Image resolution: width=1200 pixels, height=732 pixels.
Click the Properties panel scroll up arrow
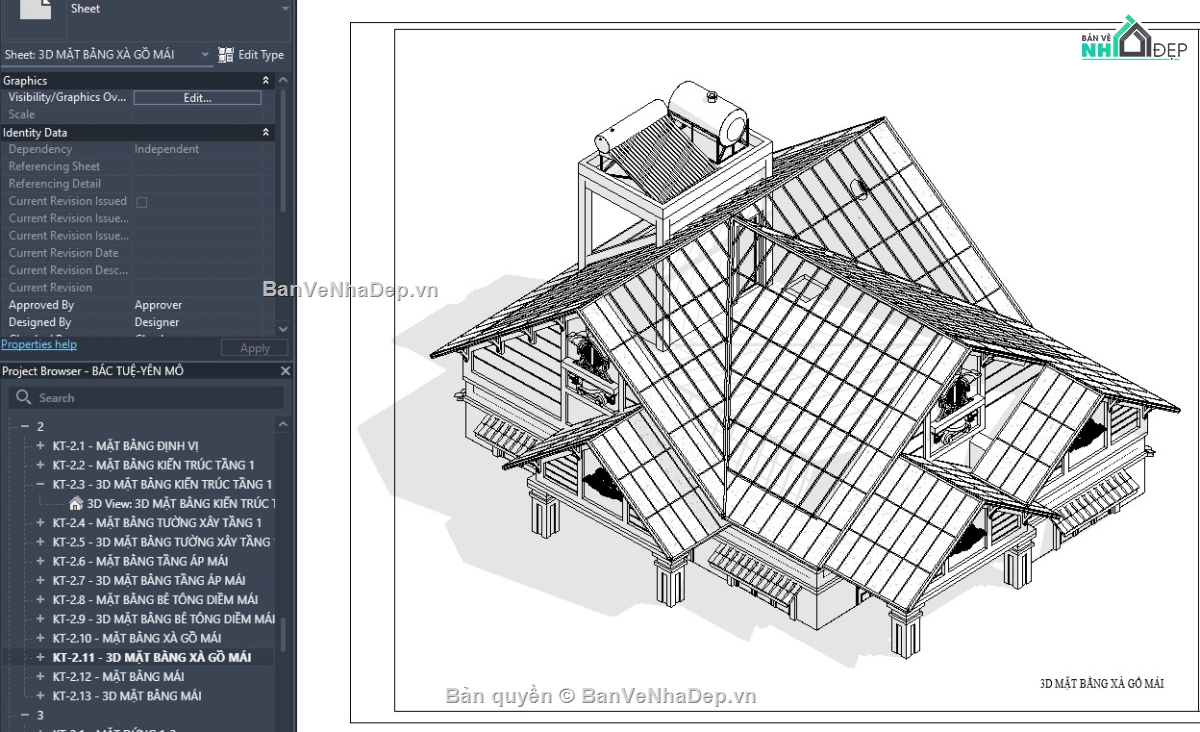click(283, 80)
